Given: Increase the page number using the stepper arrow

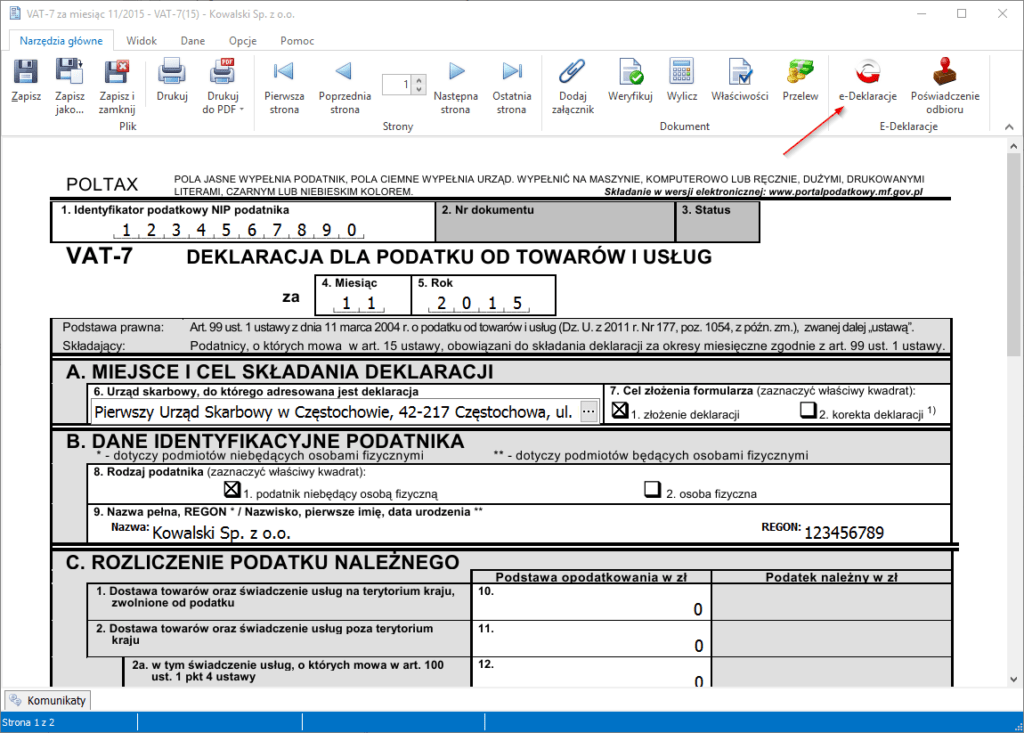Looking at the screenshot, I should point(421,81).
